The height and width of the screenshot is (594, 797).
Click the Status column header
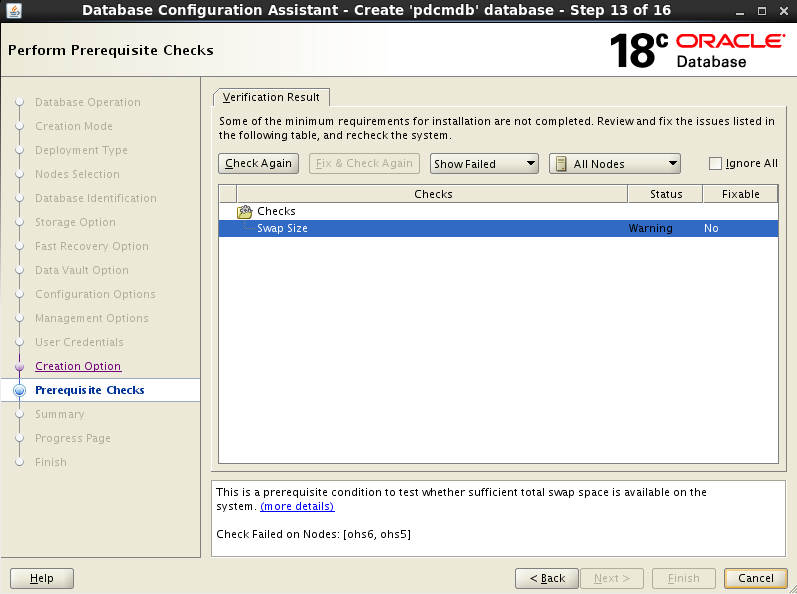point(666,194)
